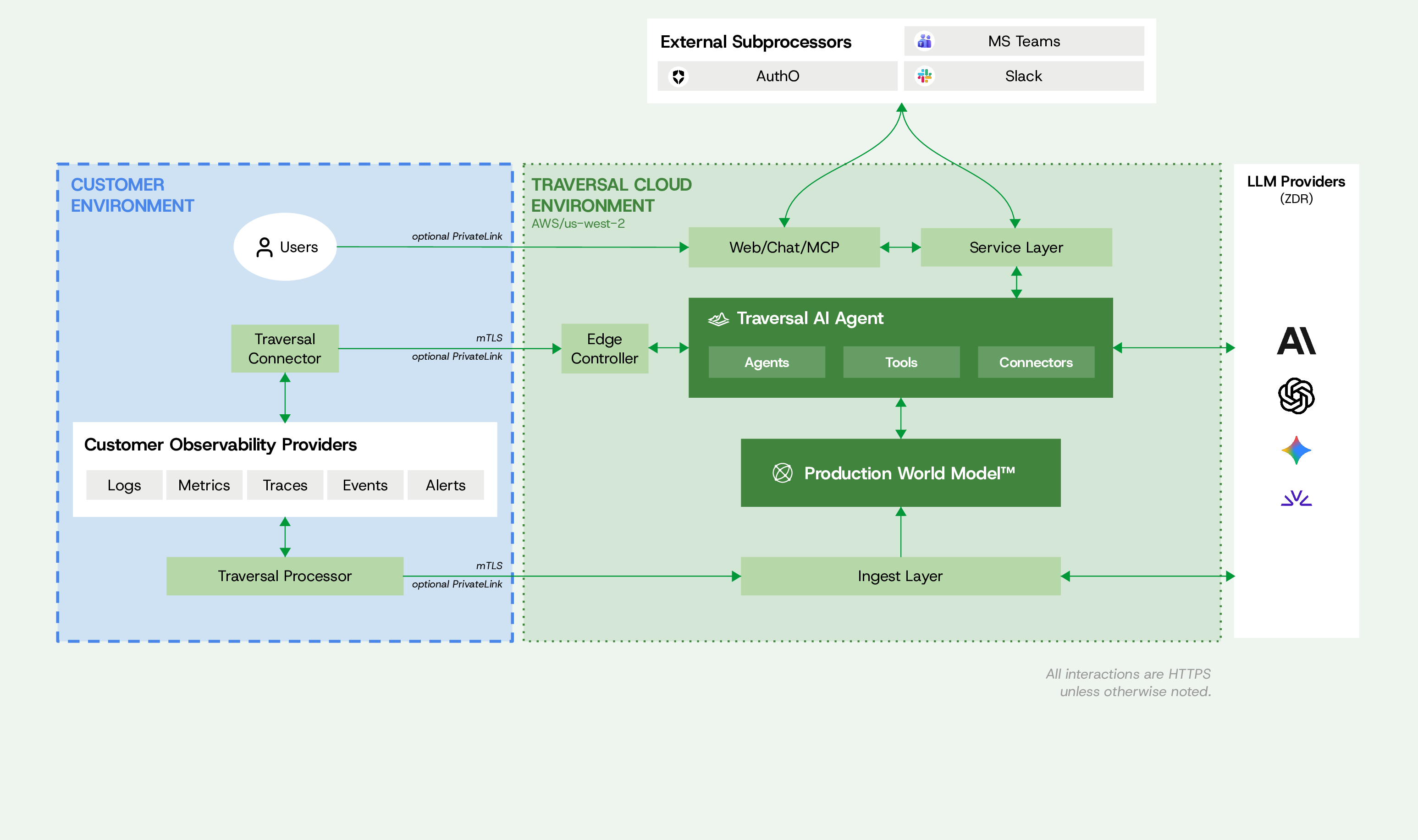1418x840 pixels.
Task: Click the Traversal Processor block
Action: [x=284, y=576]
